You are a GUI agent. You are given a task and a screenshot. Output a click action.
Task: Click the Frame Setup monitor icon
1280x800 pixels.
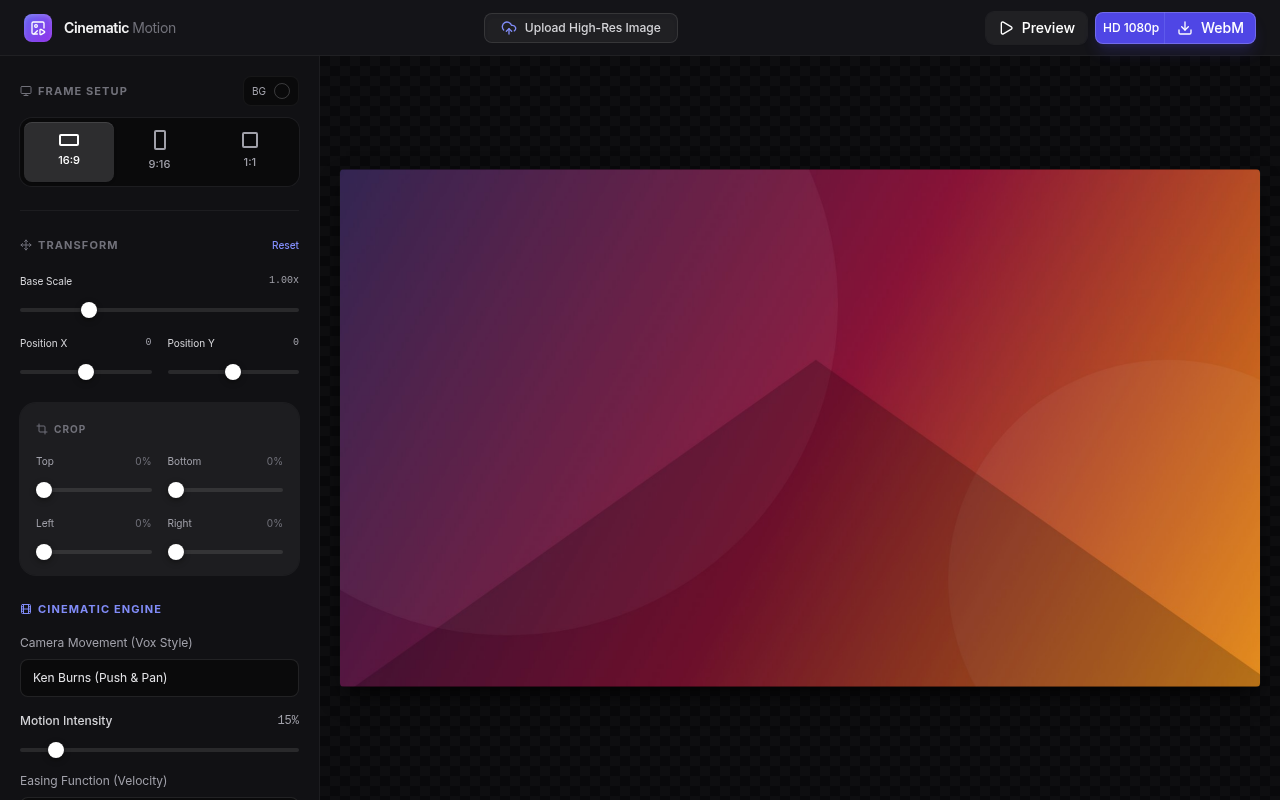tap(26, 91)
